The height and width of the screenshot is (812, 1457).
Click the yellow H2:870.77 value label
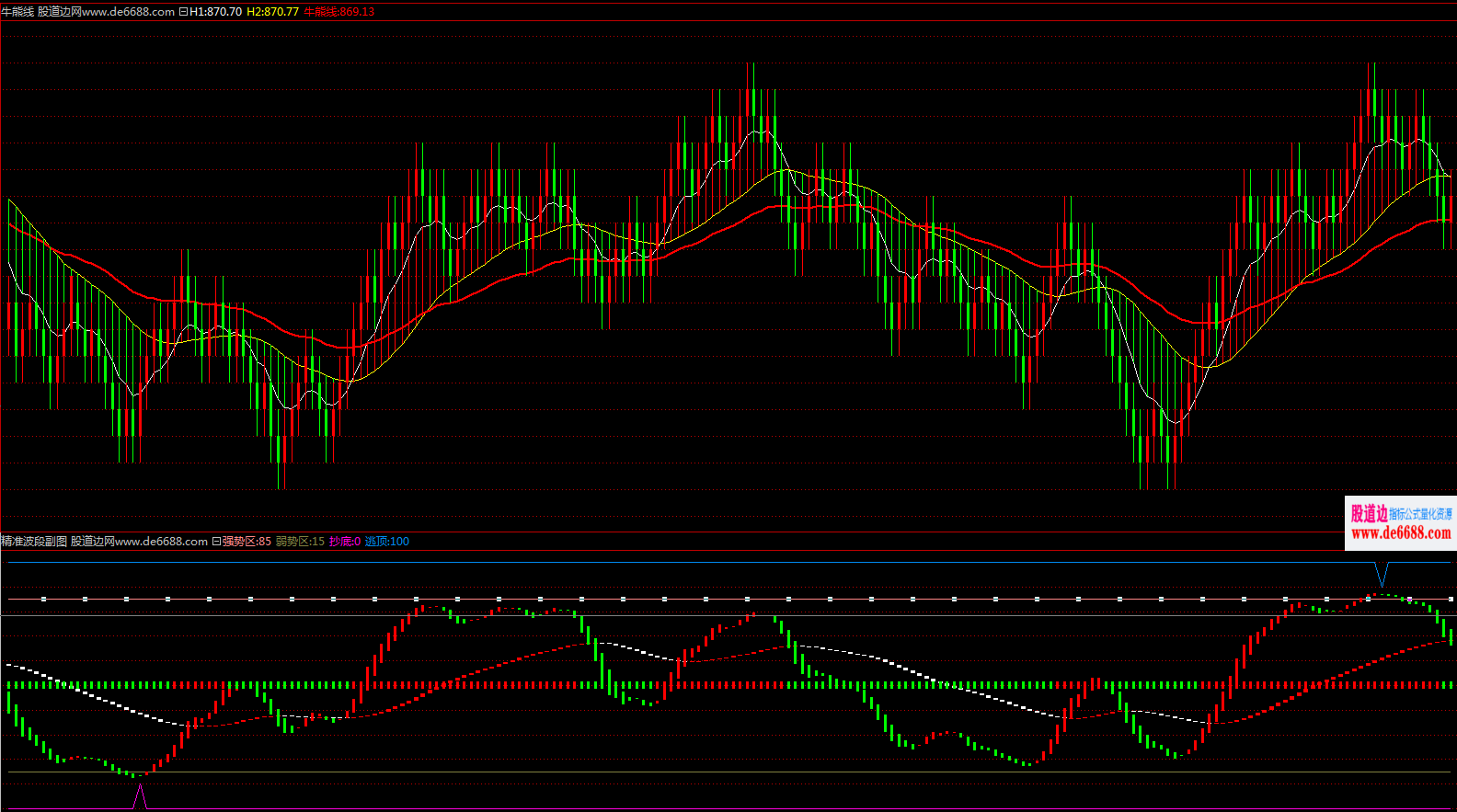tap(273, 12)
